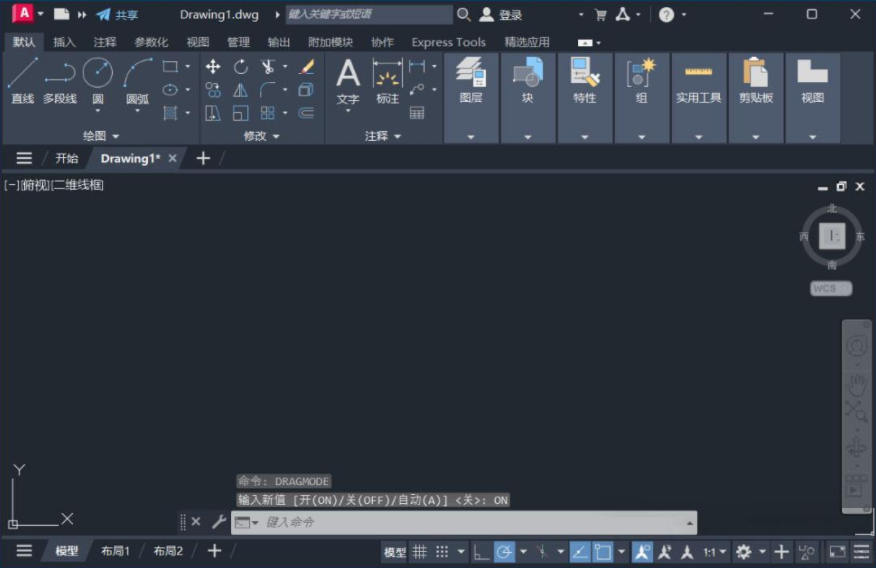Open the Arc tool dropdown arrow

click(137, 111)
